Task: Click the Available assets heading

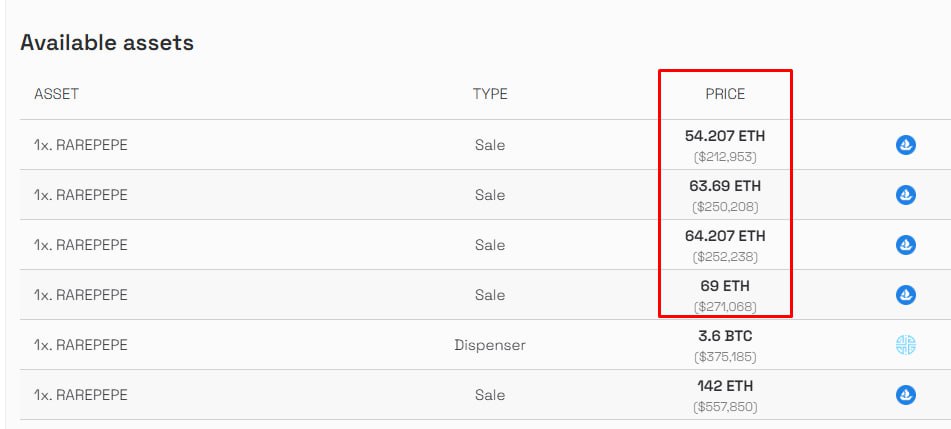Action: click(x=107, y=42)
